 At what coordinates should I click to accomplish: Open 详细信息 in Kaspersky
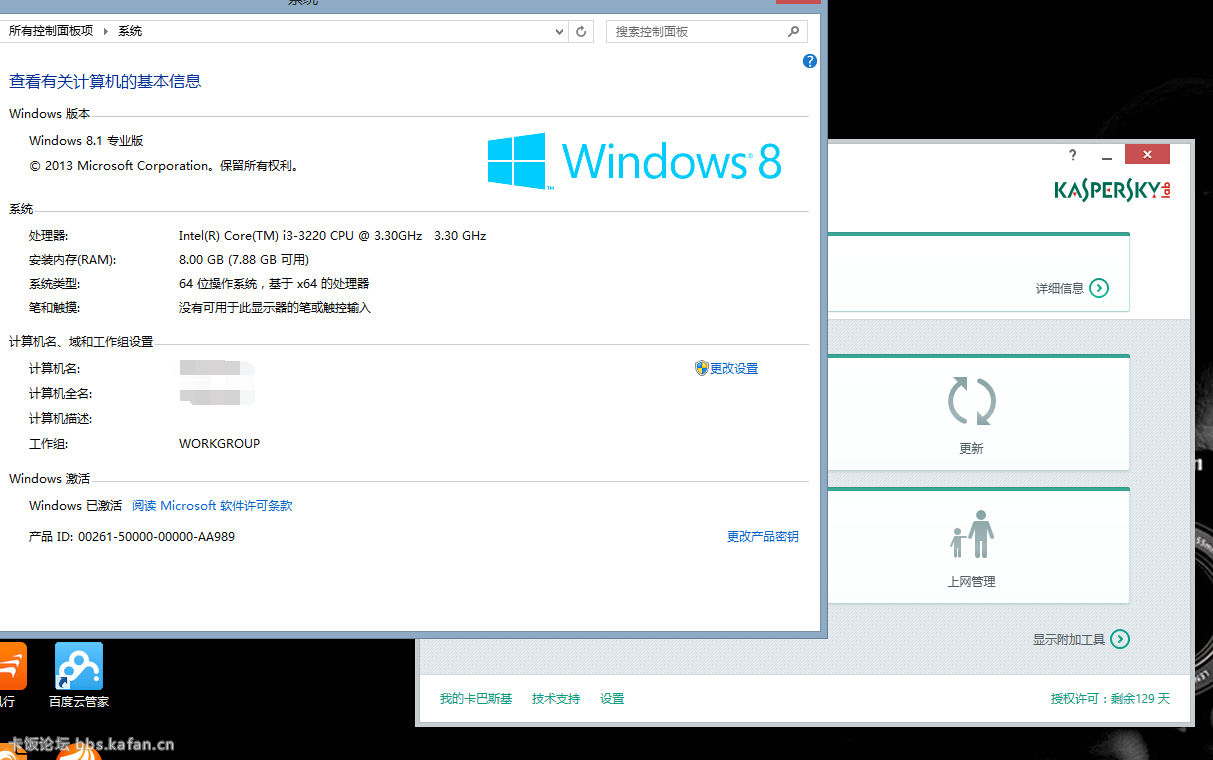click(x=1059, y=288)
